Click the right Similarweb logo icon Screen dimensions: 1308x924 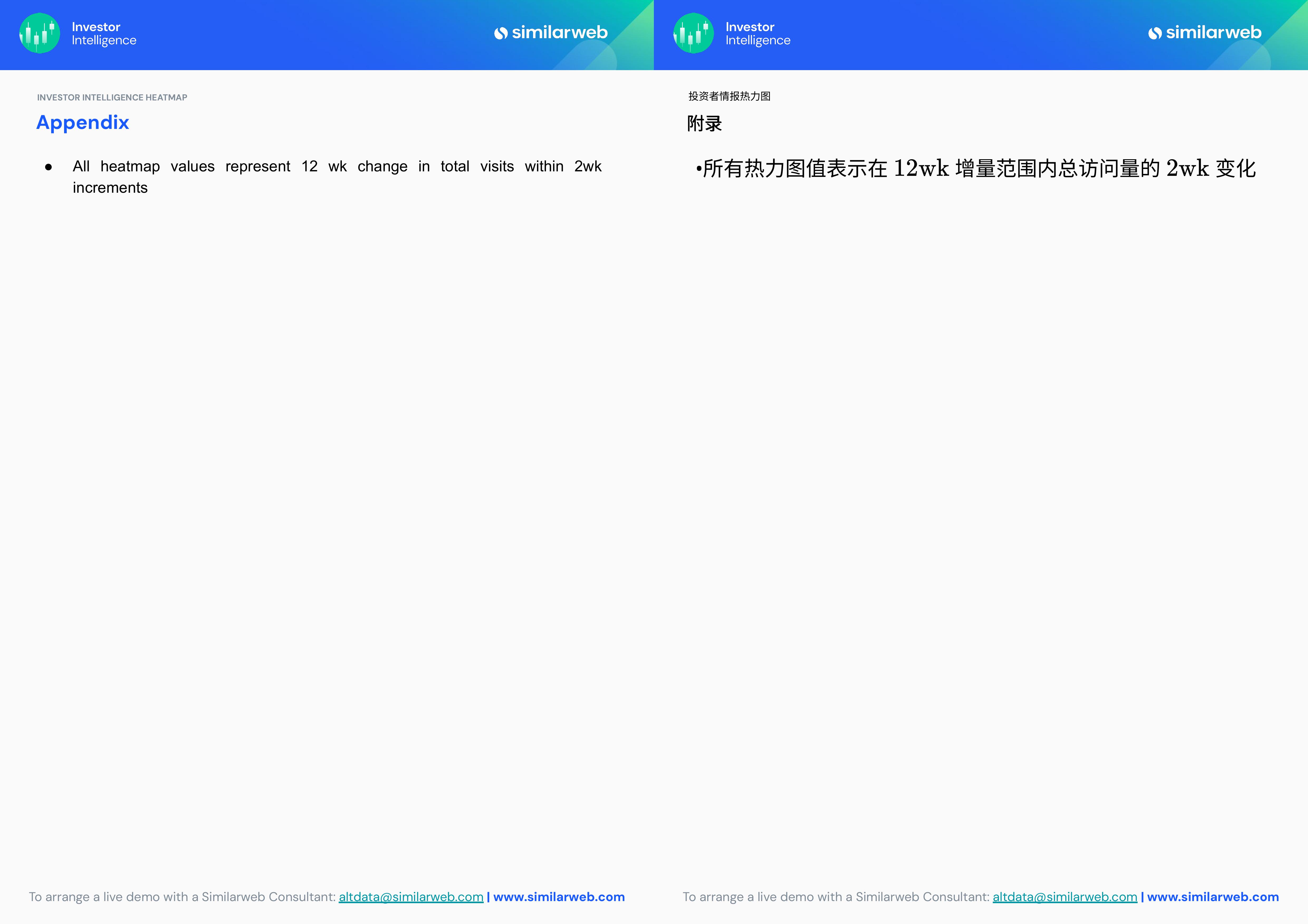point(1155,33)
